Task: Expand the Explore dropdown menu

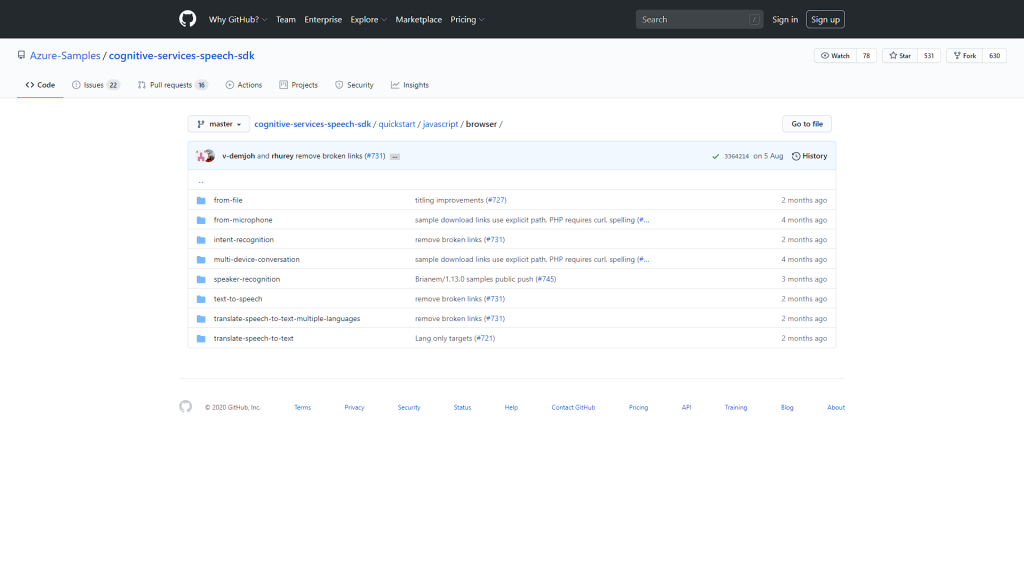Action: 368,20
